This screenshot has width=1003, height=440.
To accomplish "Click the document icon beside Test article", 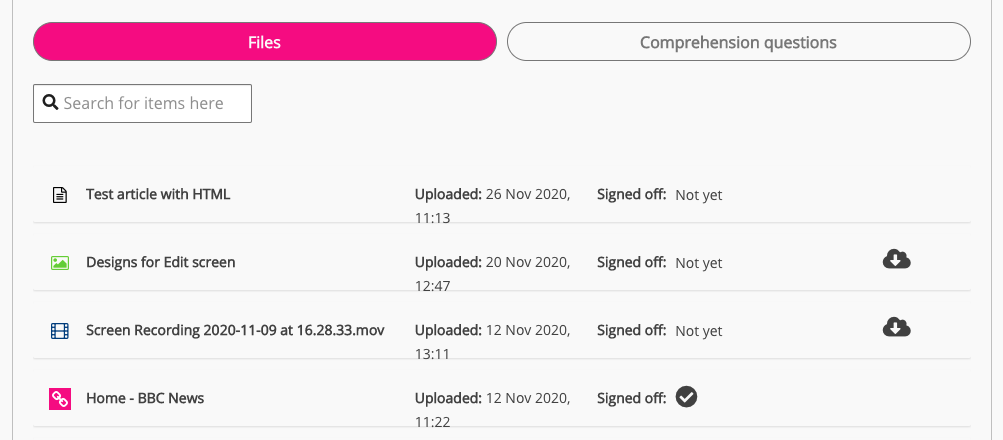I will point(60,195).
